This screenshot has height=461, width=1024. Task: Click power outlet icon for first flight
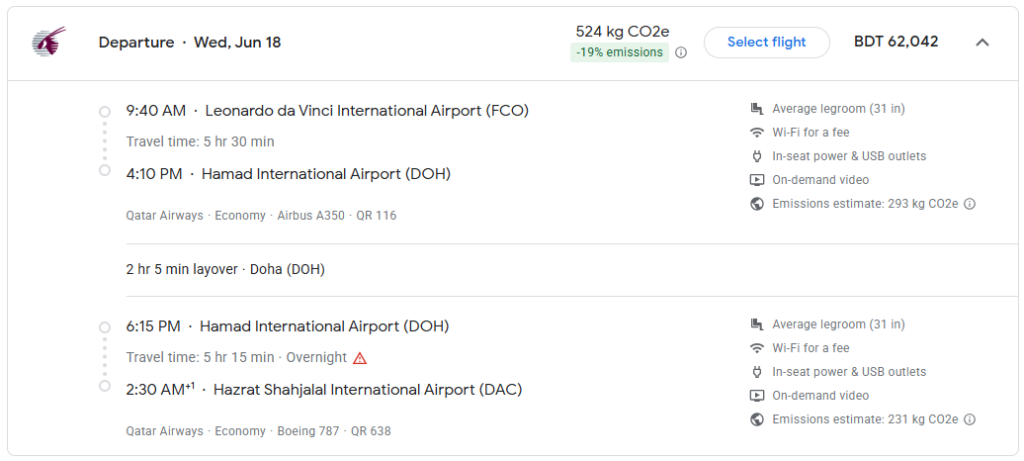click(757, 156)
